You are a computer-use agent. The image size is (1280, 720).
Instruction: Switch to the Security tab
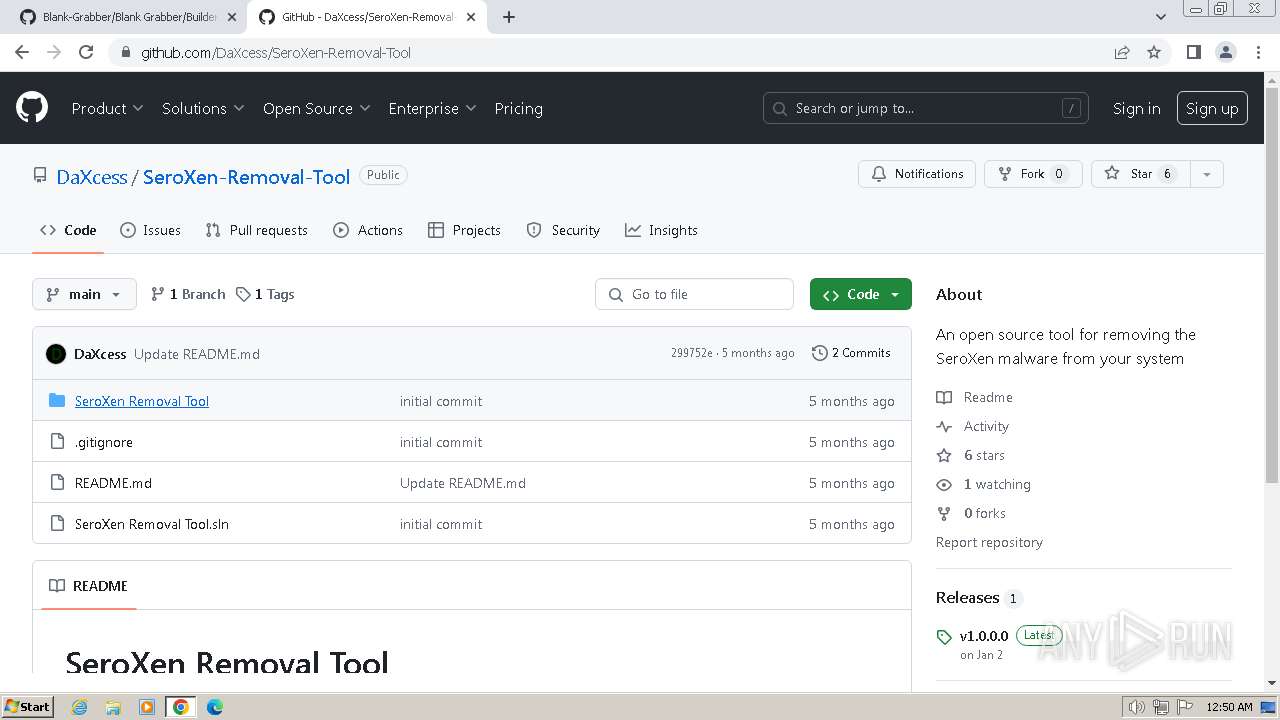[563, 230]
